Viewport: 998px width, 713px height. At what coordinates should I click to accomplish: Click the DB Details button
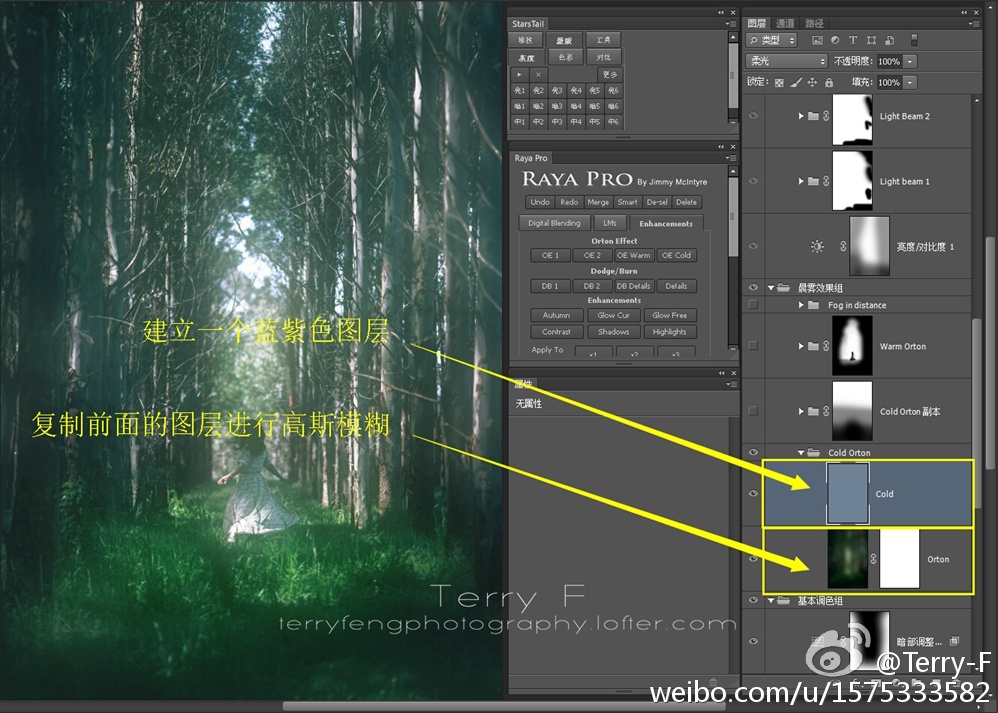pos(633,286)
